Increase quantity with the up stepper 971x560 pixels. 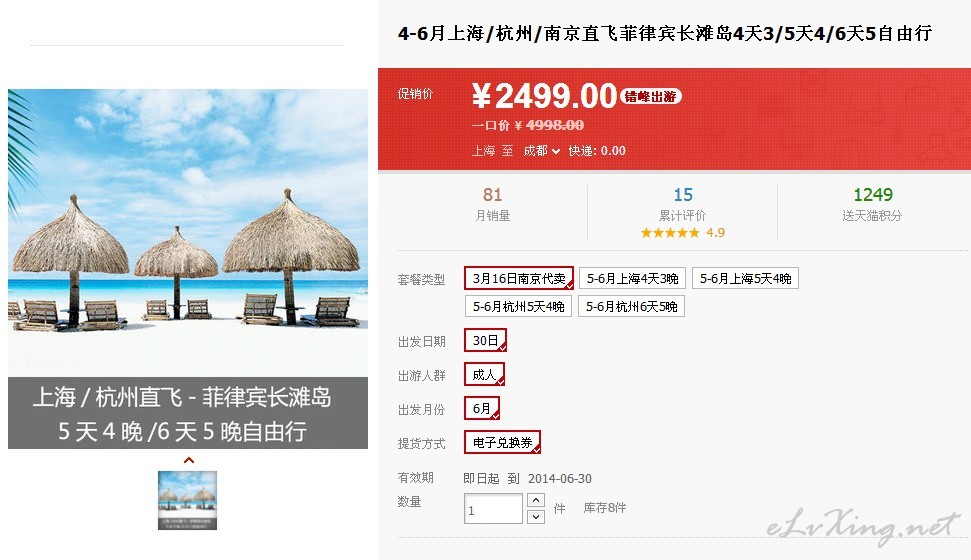coord(536,500)
